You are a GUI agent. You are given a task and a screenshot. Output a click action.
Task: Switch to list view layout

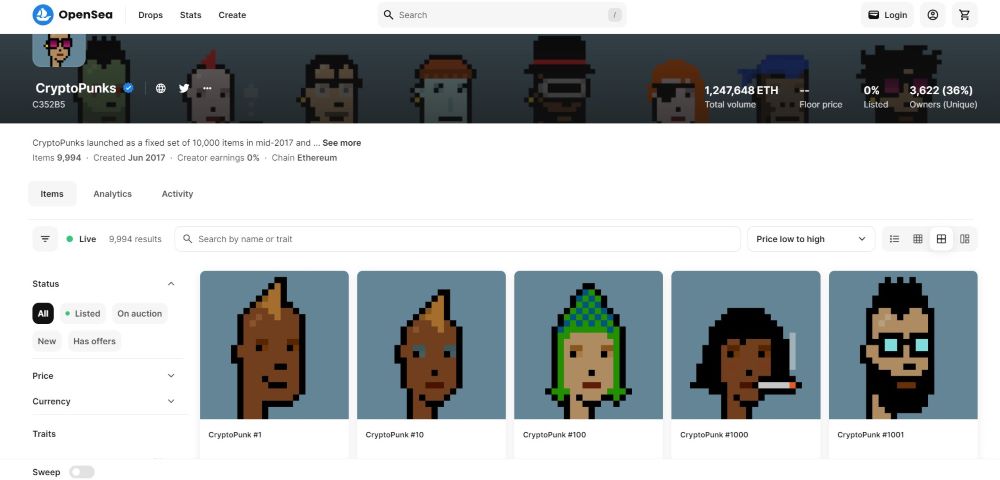tap(895, 239)
